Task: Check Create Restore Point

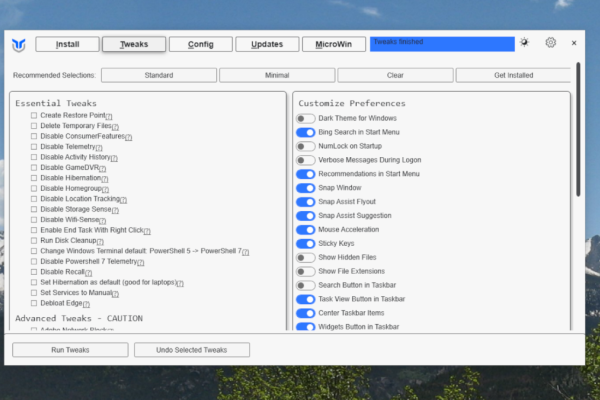Action: click(34, 115)
